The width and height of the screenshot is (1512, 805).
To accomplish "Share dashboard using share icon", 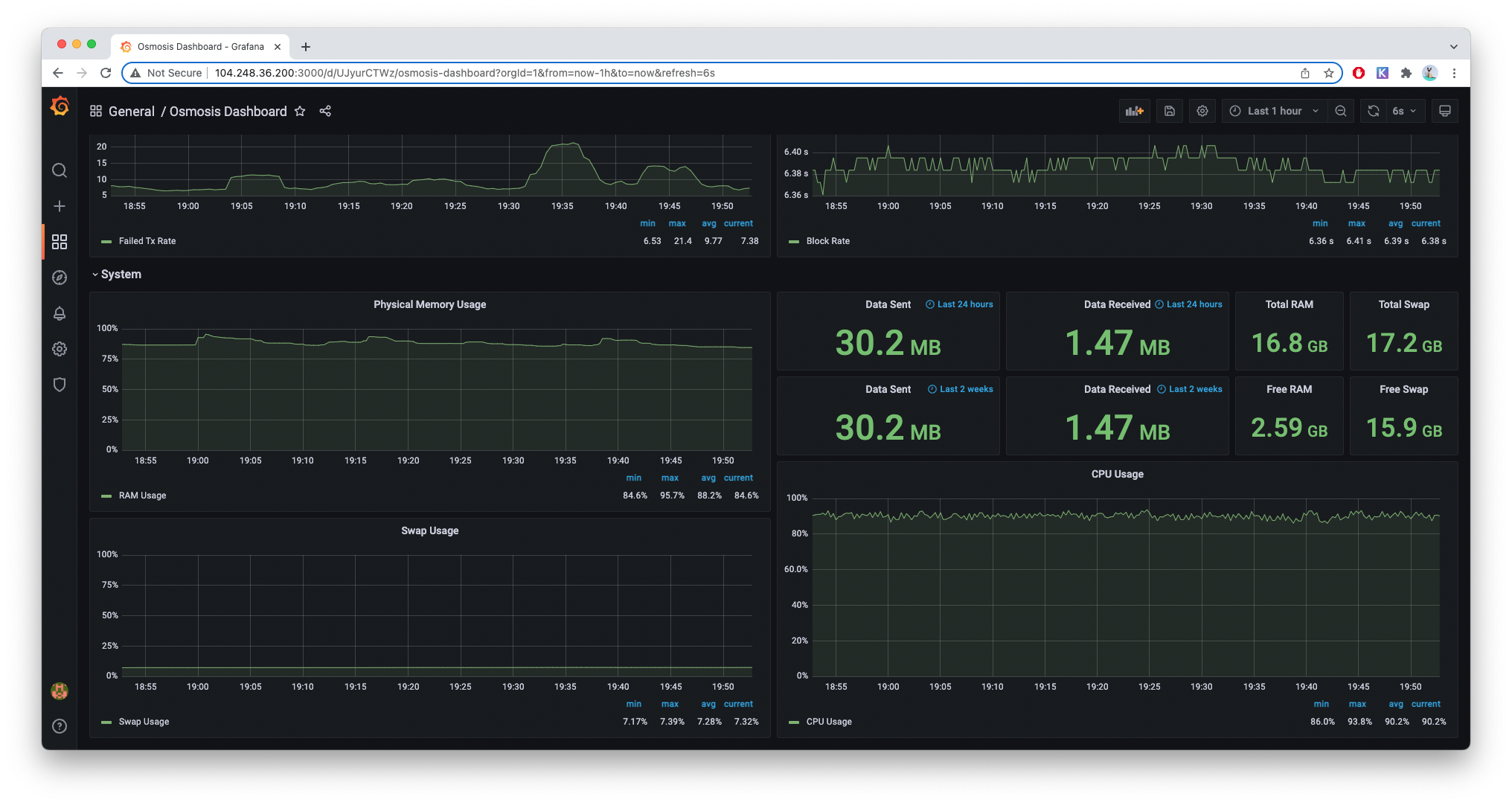I will [x=325, y=111].
